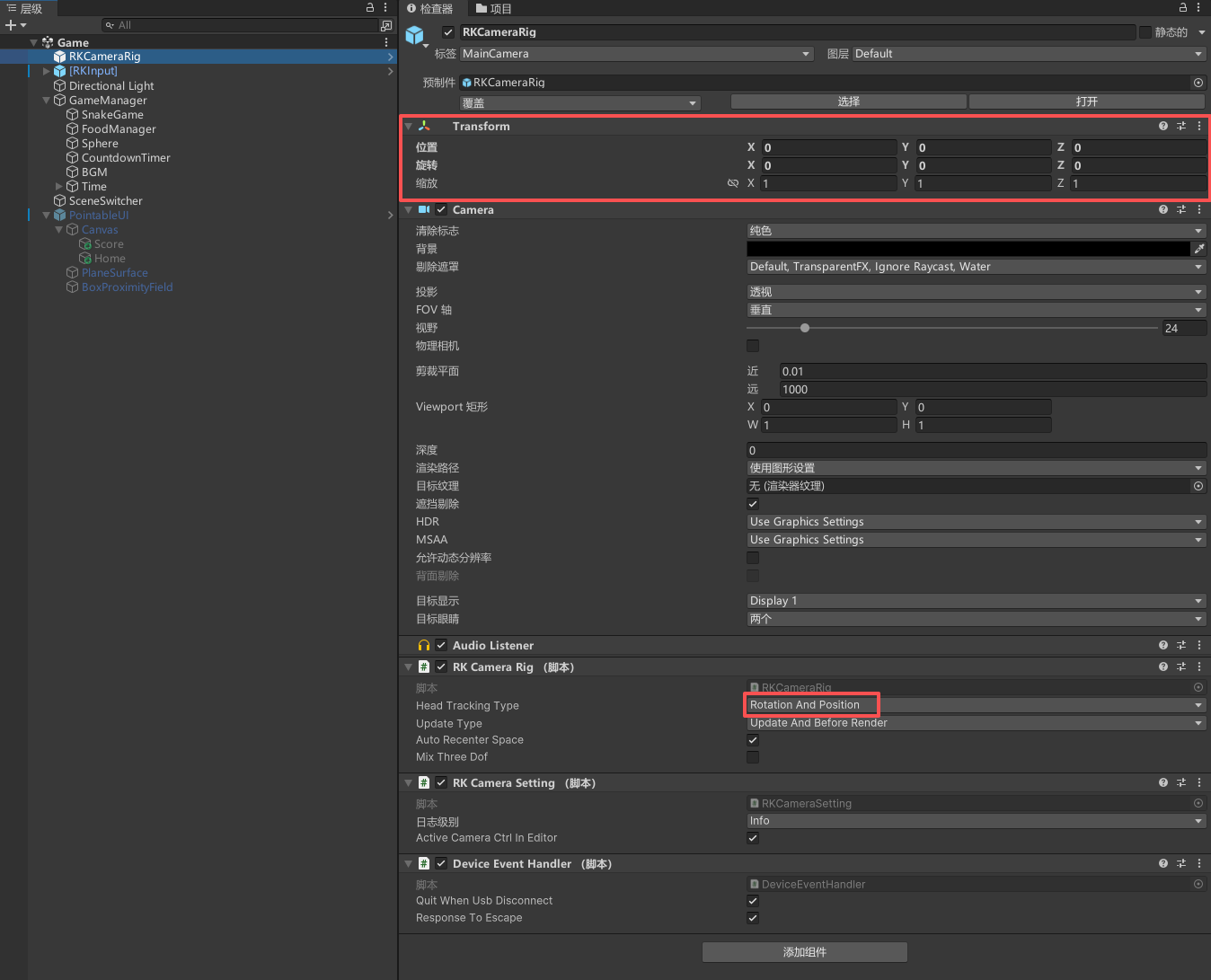Disable the Camera component checkbox
The height and width of the screenshot is (980, 1211).
[x=441, y=209]
